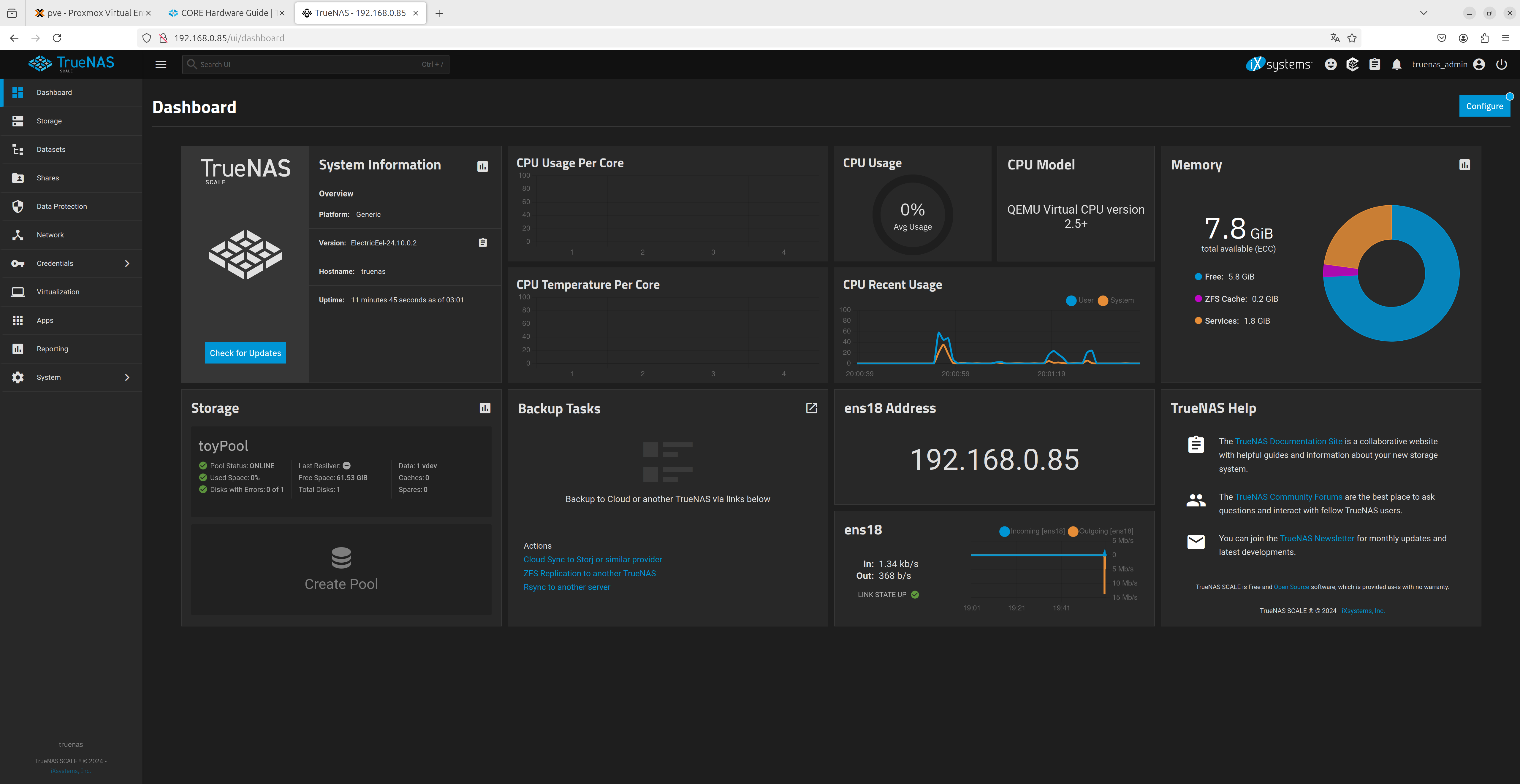Click the toyPool pool name
Screen dimensions: 1520x784
[223, 446]
